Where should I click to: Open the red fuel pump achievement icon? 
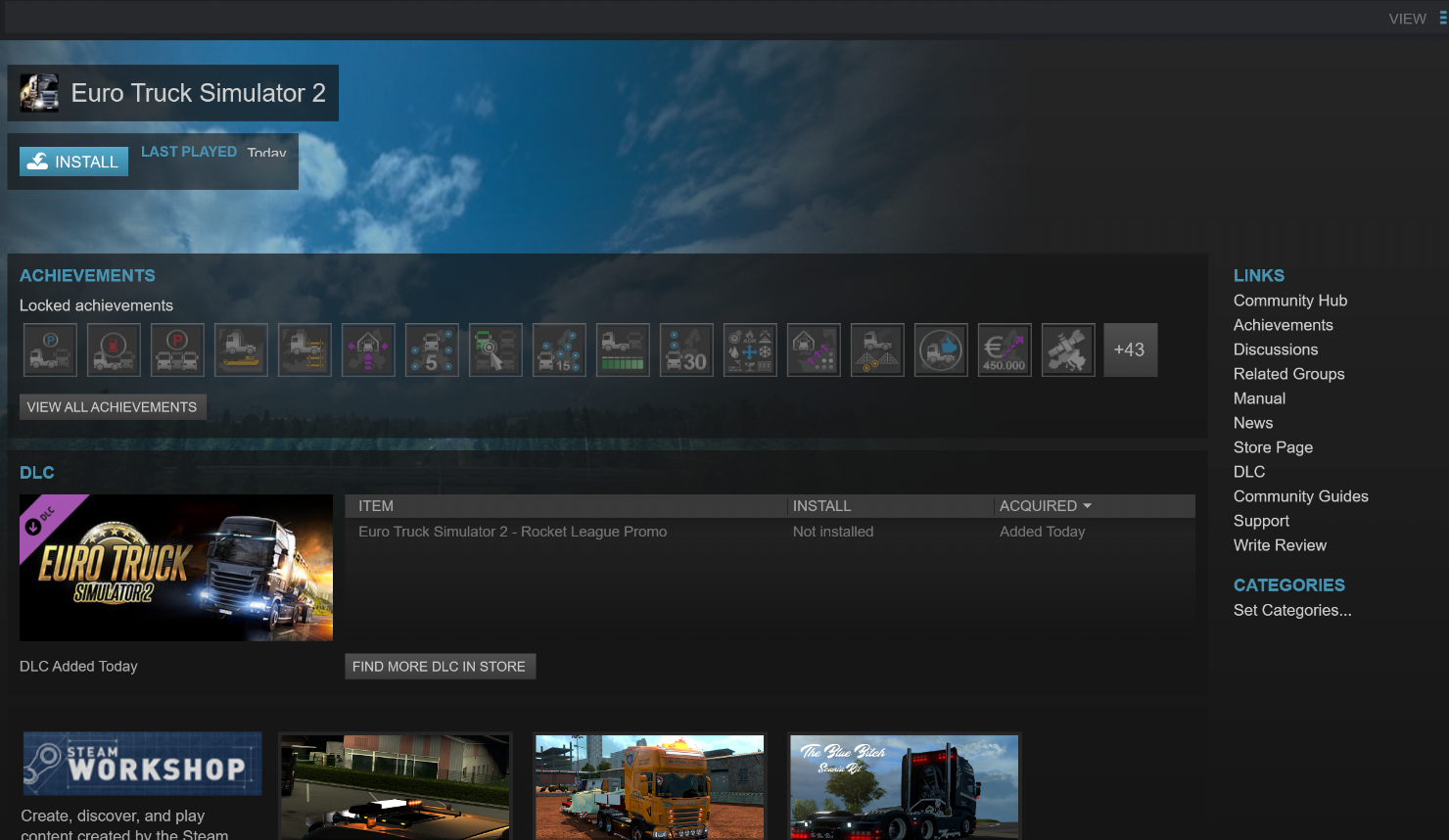tap(114, 350)
